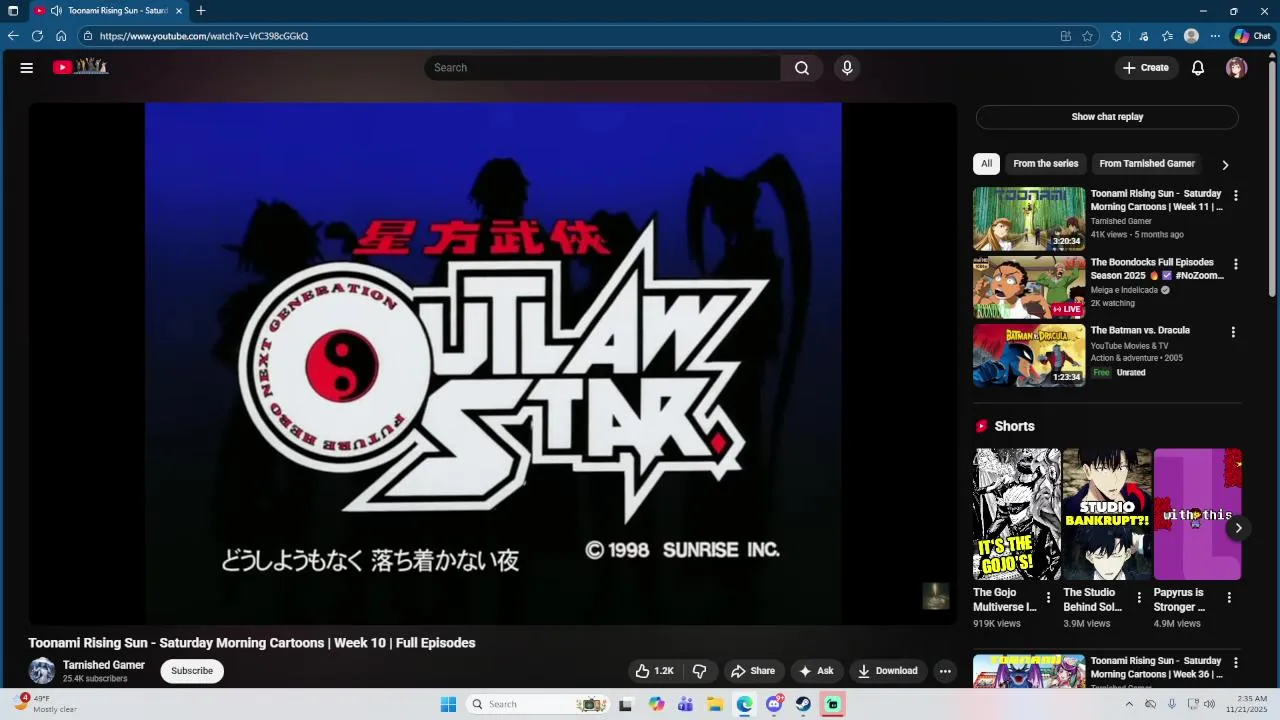Image resolution: width=1280 pixels, height=720 pixels.
Task: Open browser home page icon
Action: pos(61,36)
